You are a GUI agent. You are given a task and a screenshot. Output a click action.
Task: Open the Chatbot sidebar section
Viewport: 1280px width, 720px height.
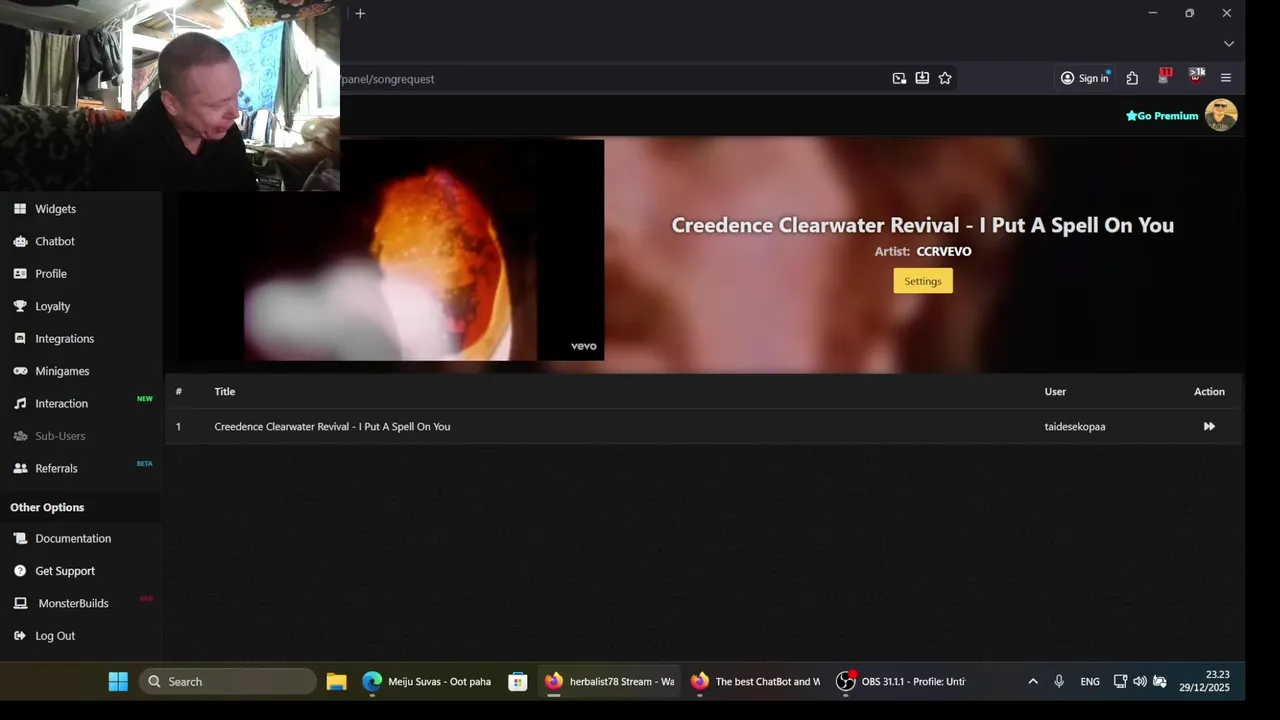[x=55, y=241]
